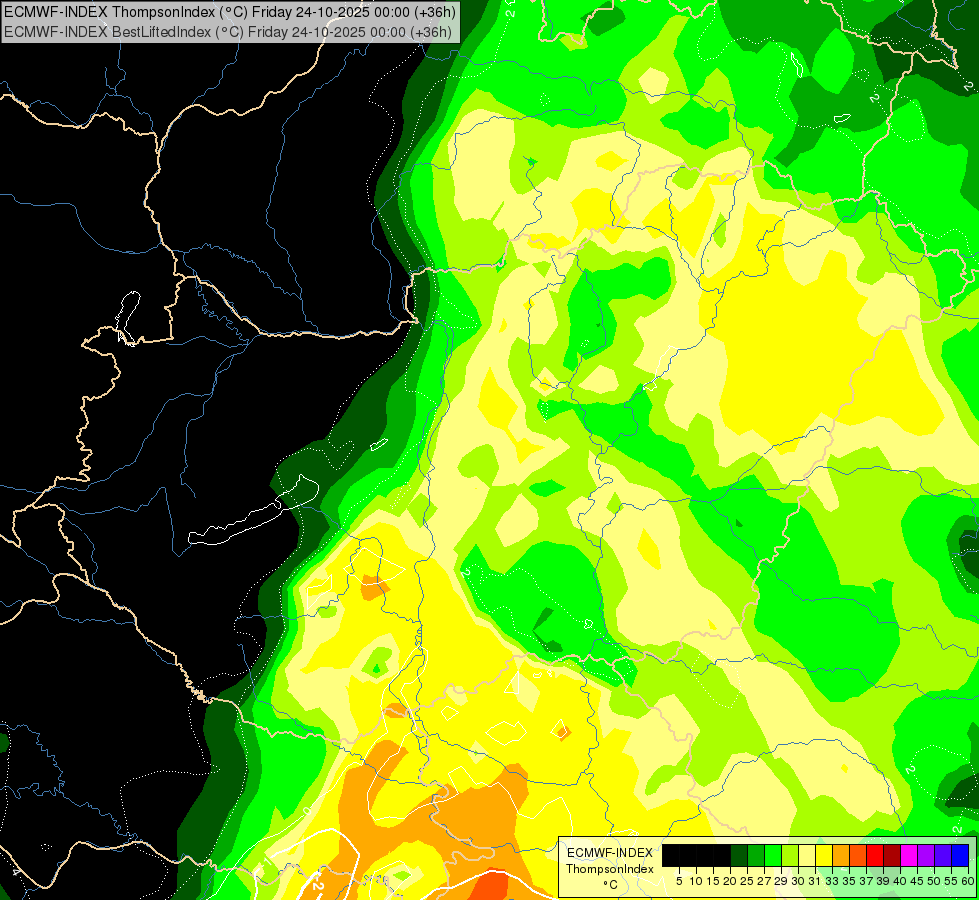Select the dark green 20–25 legend swatch

[739, 855]
